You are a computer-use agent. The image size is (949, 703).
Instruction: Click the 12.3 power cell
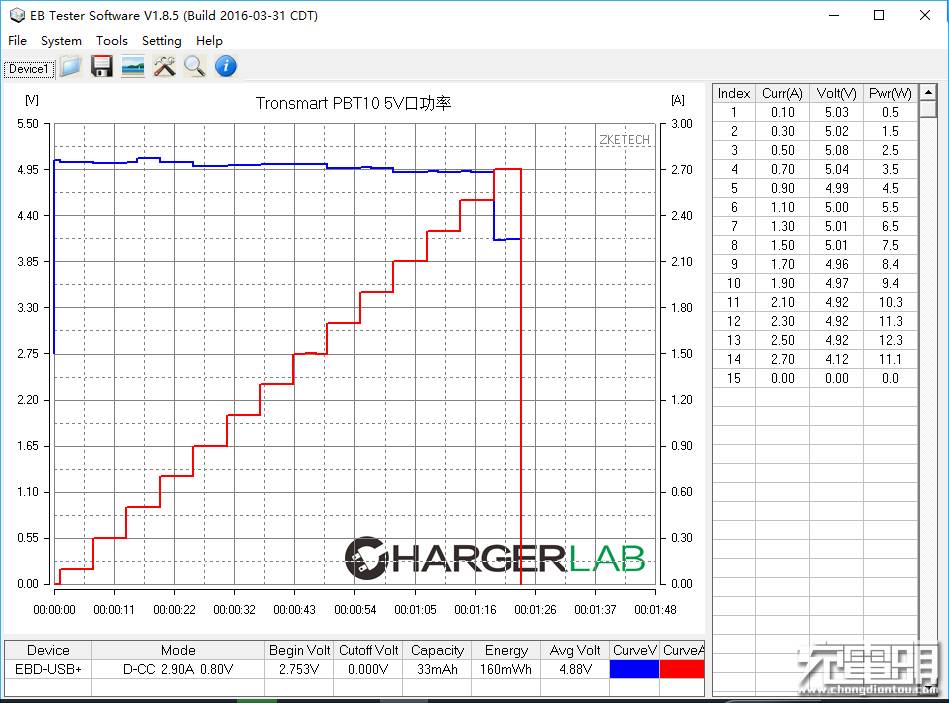pos(890,340)
